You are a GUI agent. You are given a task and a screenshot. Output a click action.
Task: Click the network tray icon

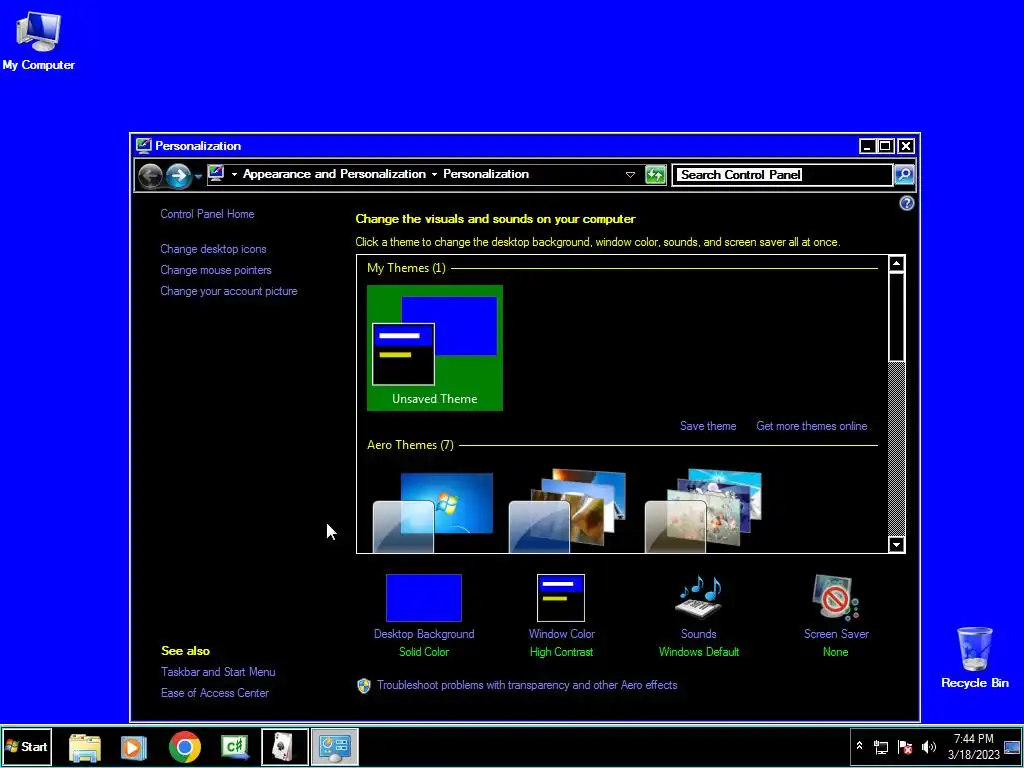881,747
